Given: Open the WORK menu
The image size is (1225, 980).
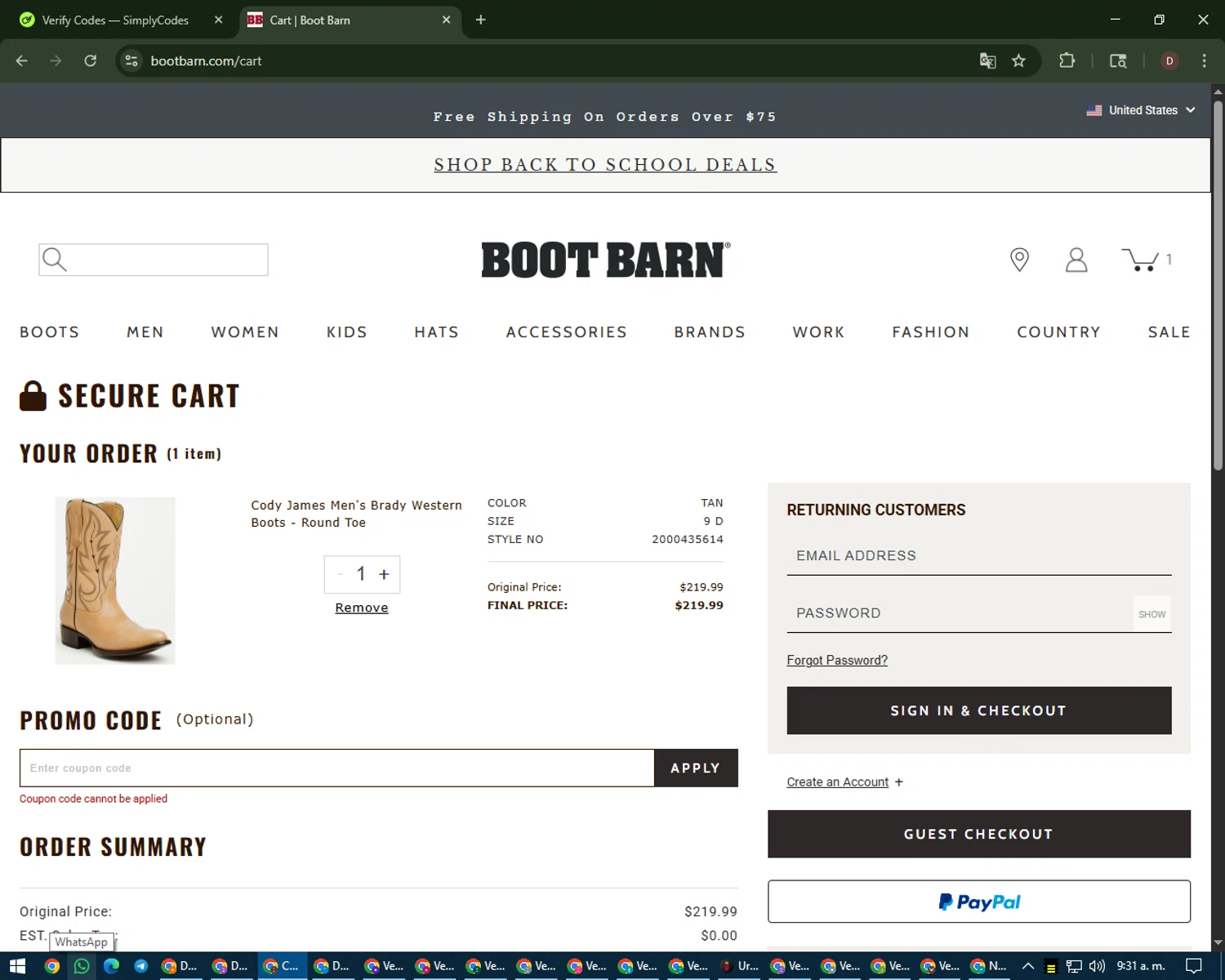Looking at the screenshot, I should pos(818,332).
